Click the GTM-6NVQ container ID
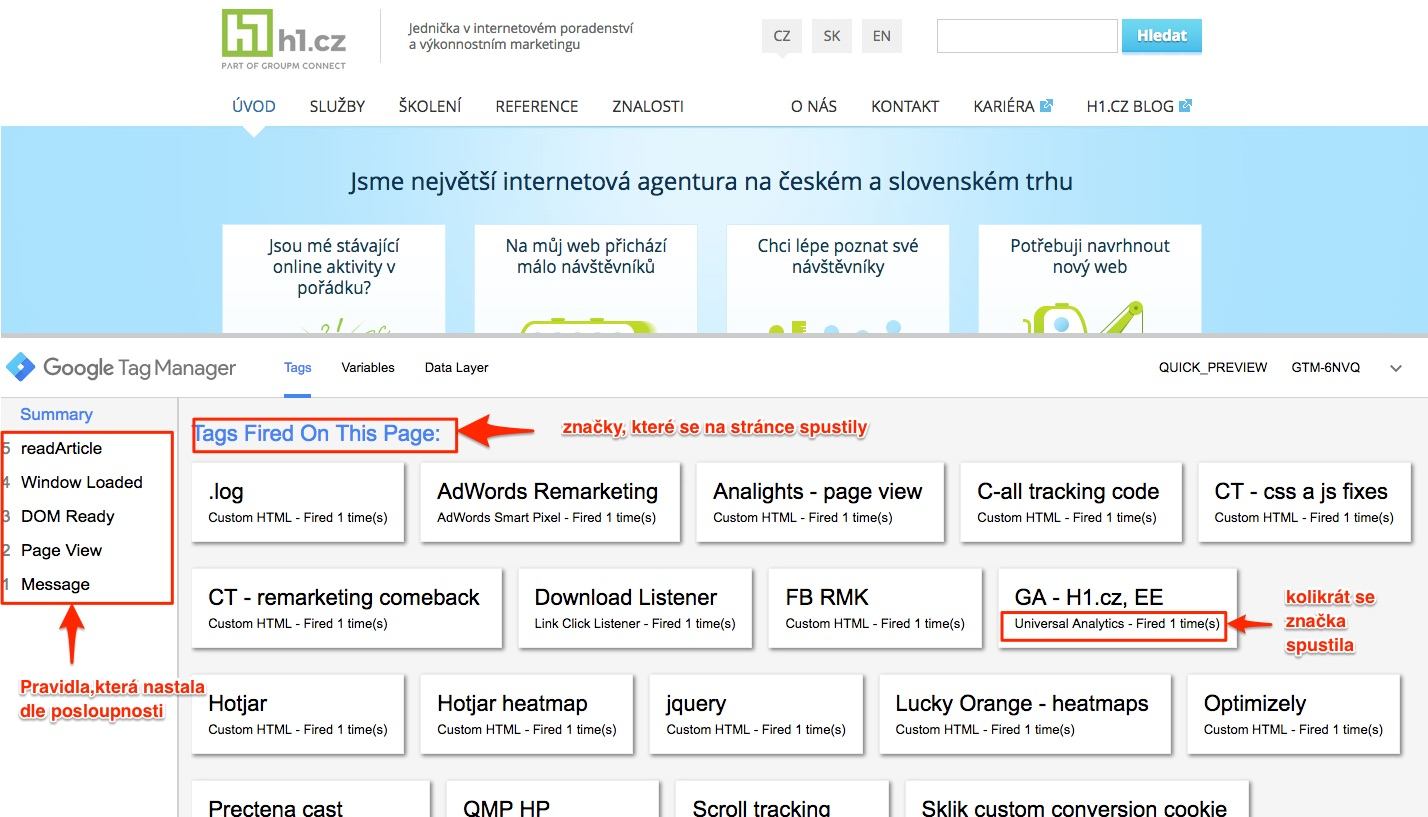 pos(1326,368)
